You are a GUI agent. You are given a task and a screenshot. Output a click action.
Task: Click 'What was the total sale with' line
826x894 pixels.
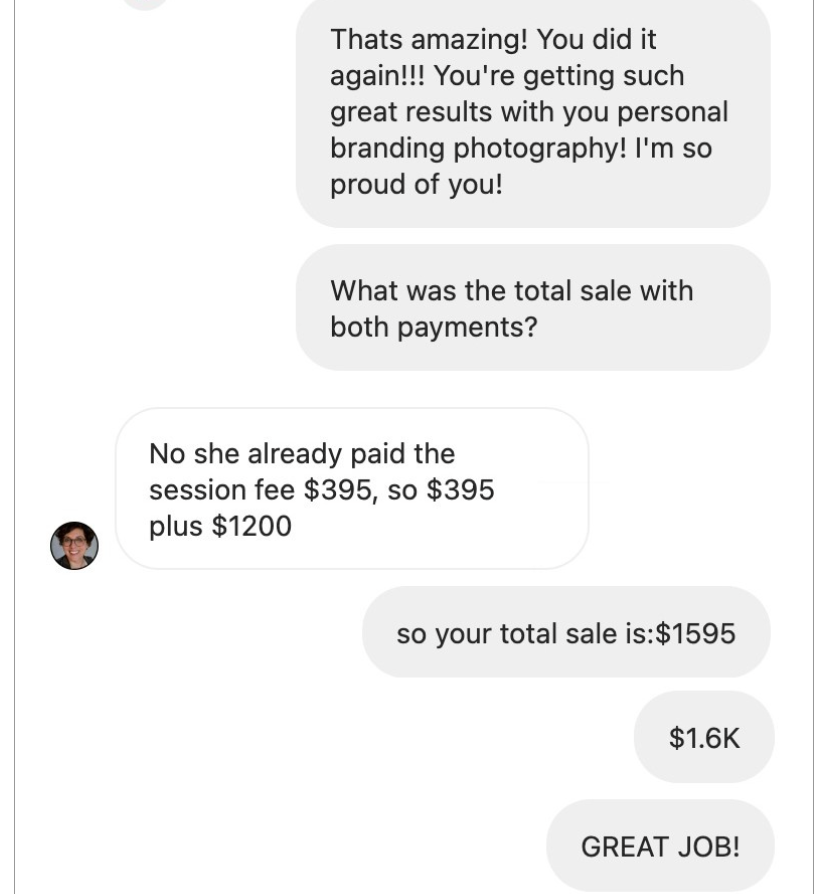click(x=511, y=291)
